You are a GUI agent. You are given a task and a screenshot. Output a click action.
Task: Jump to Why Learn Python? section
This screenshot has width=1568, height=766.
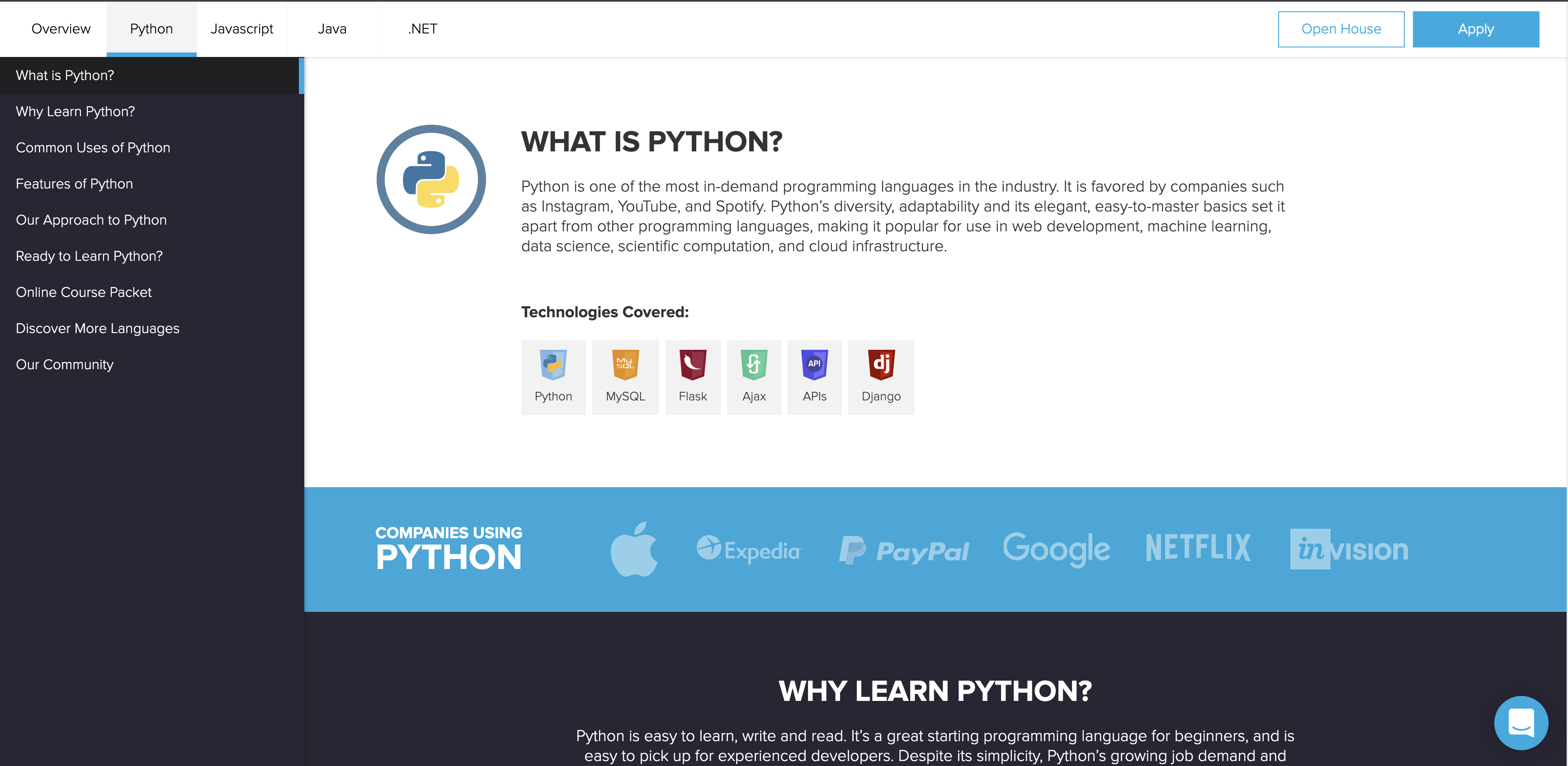76,111
